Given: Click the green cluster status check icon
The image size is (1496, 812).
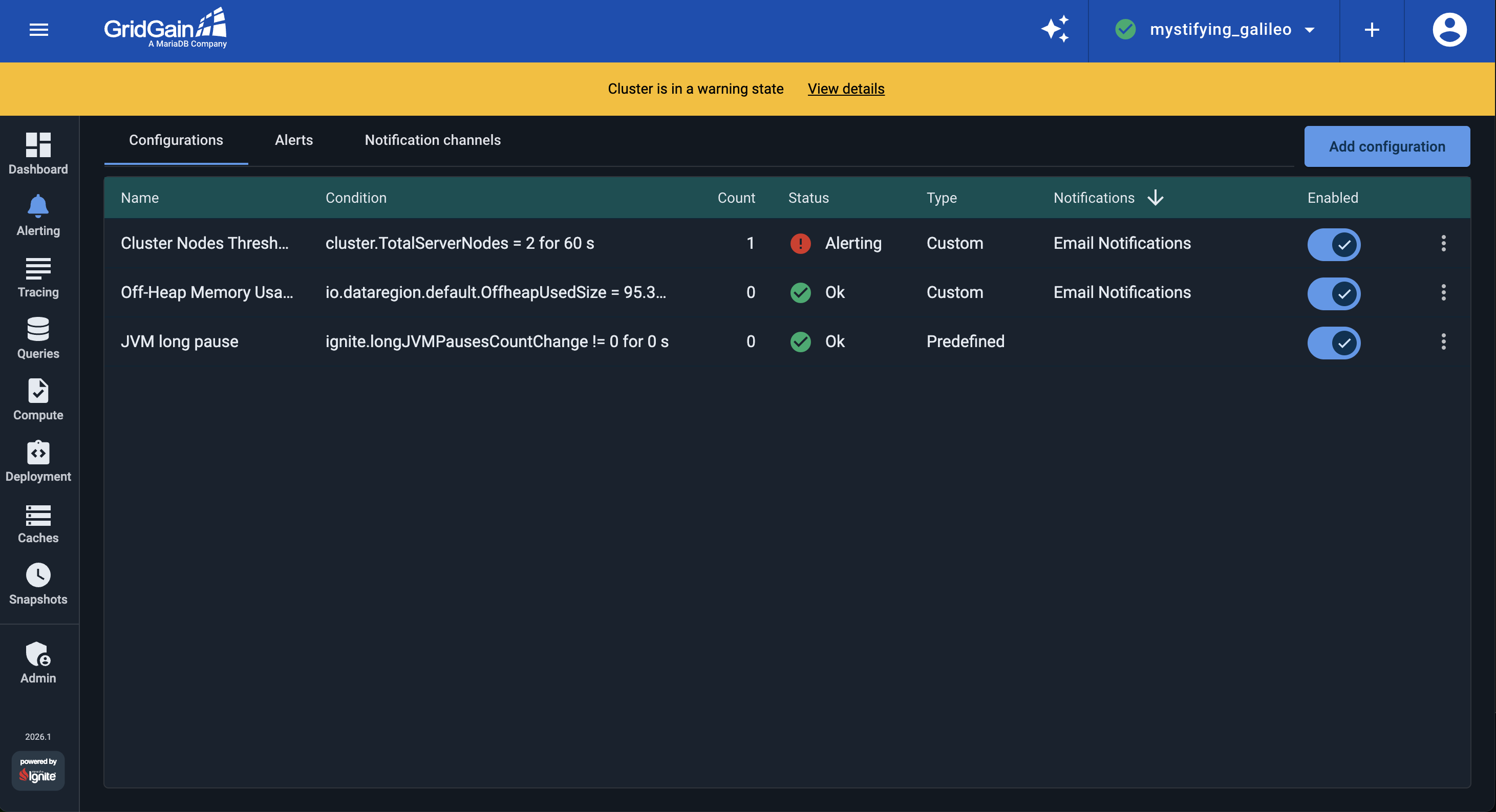Looking at the screenshot, I should pyautogui.click(x=1125, y=29).
